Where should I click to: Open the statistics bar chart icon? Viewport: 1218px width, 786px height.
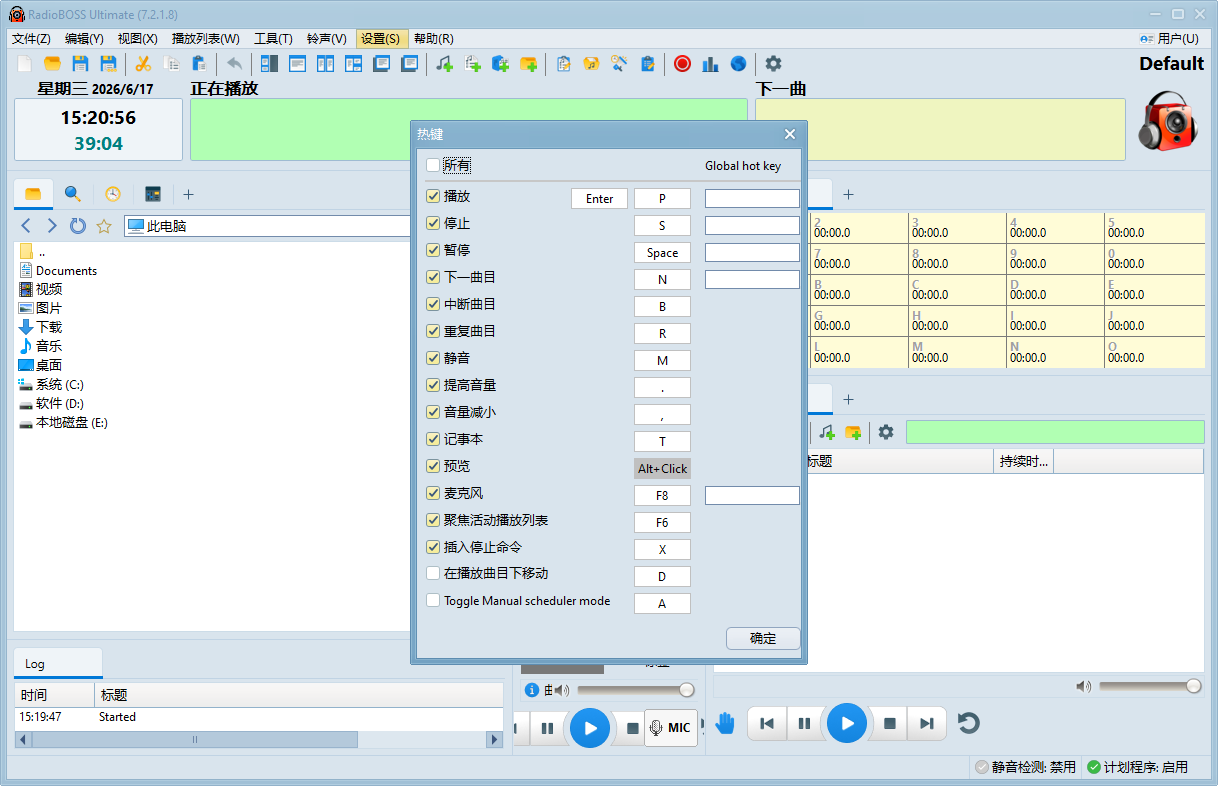point(710,64)
